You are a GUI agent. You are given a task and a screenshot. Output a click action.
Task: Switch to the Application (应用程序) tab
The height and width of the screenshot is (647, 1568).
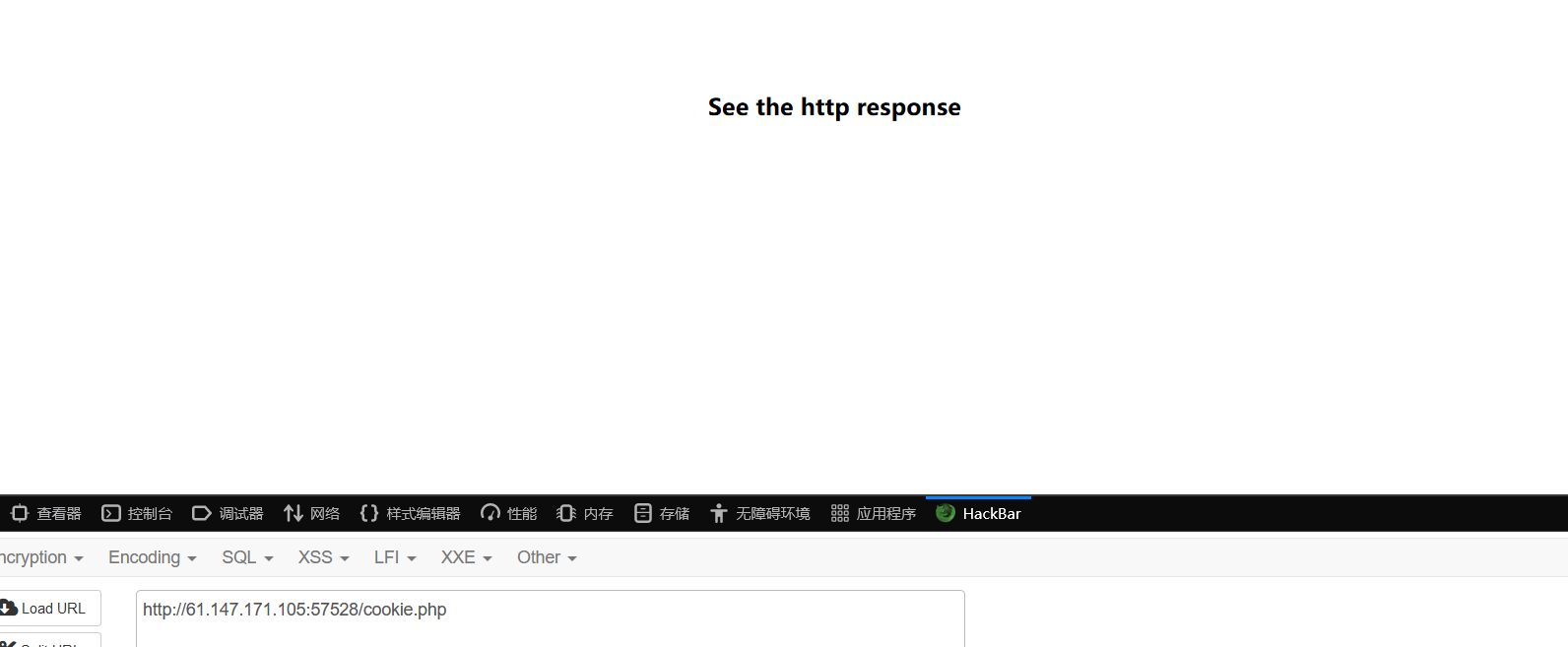873,514
